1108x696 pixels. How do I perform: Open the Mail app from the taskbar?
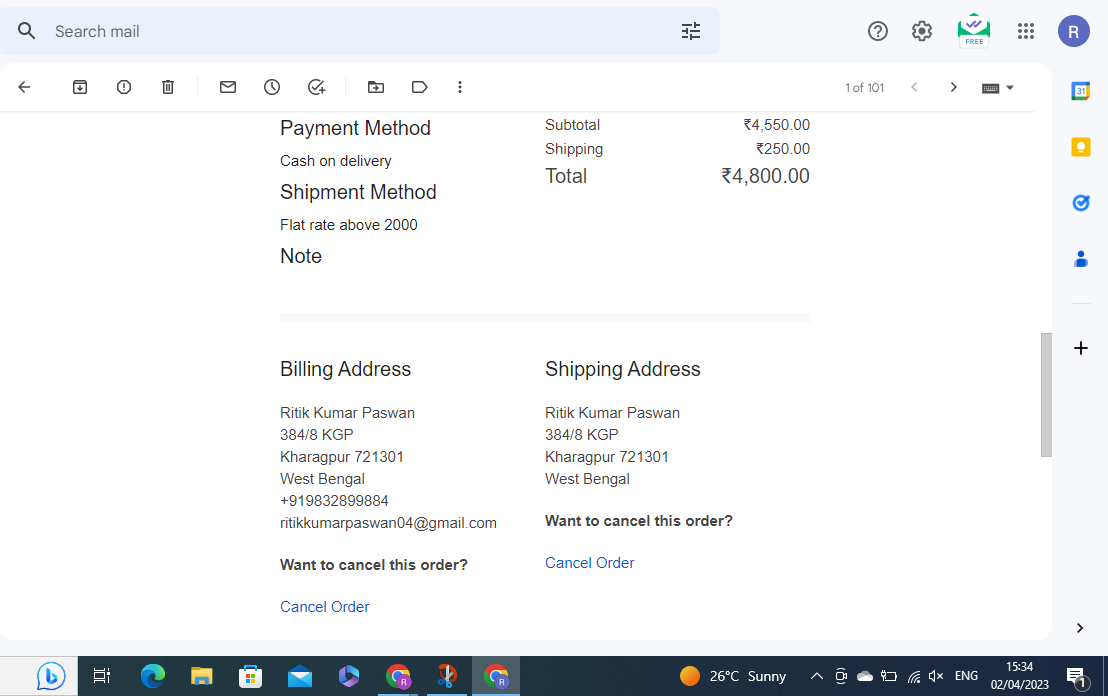click(300, 676)
